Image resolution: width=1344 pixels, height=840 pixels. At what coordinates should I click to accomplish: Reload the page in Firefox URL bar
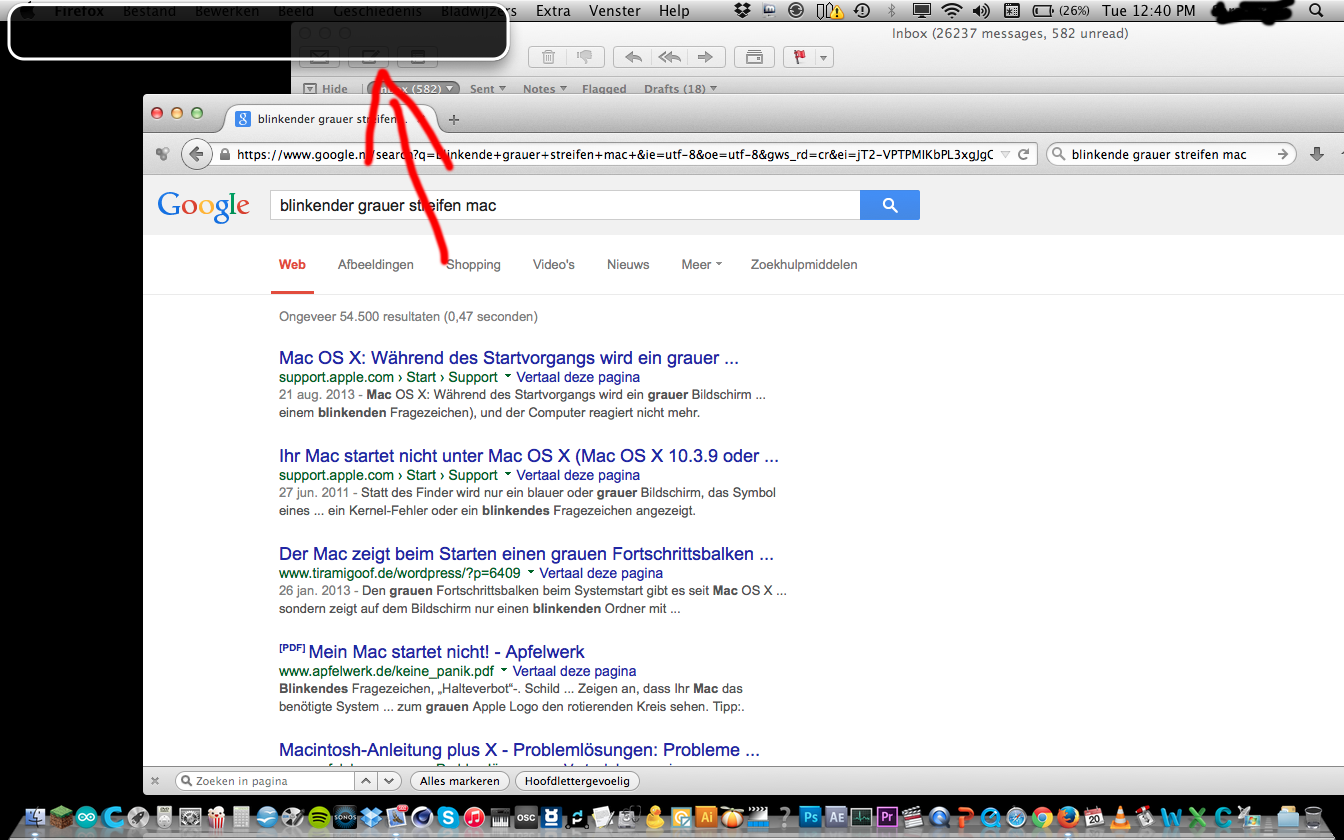coord(1024,155)
